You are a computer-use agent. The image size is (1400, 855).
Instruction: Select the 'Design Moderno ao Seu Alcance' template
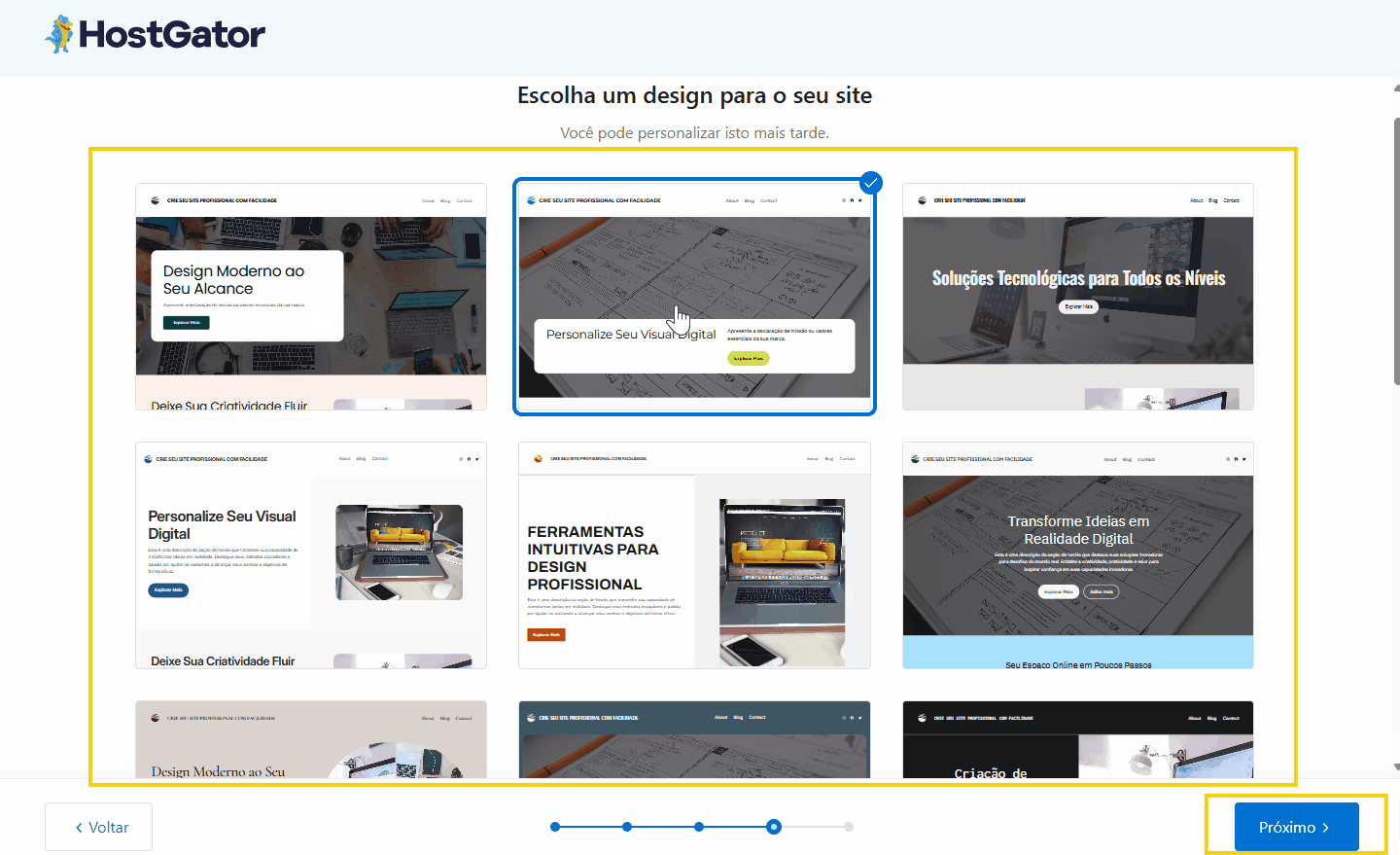(x=311, y=297)
